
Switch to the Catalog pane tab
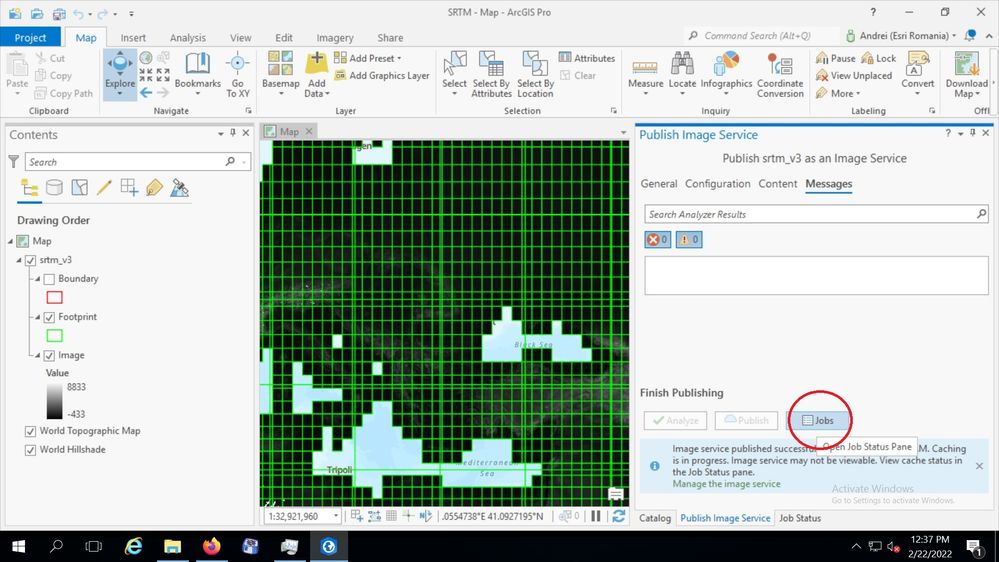point(655,518)
